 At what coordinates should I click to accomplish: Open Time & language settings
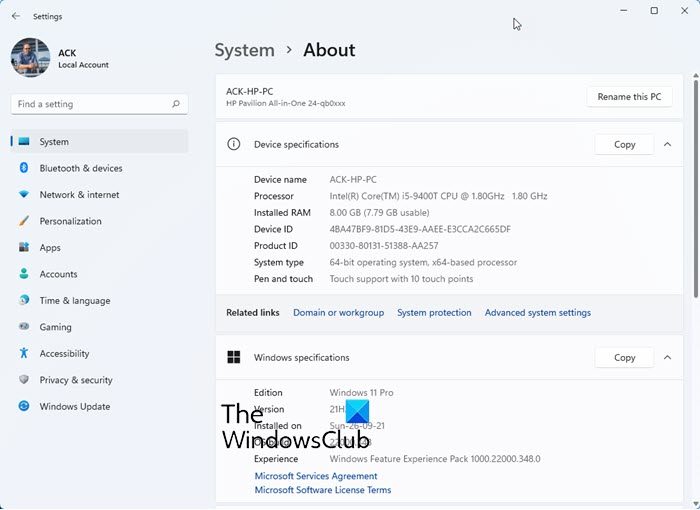point(99,301)
